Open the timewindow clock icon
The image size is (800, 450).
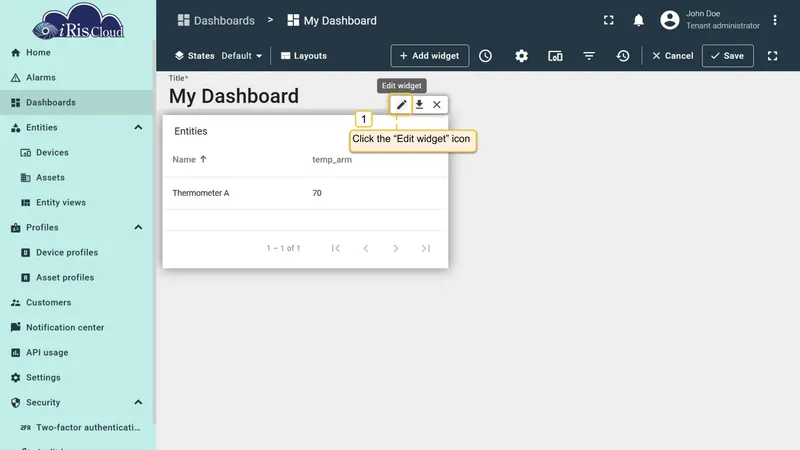[485, 56]
